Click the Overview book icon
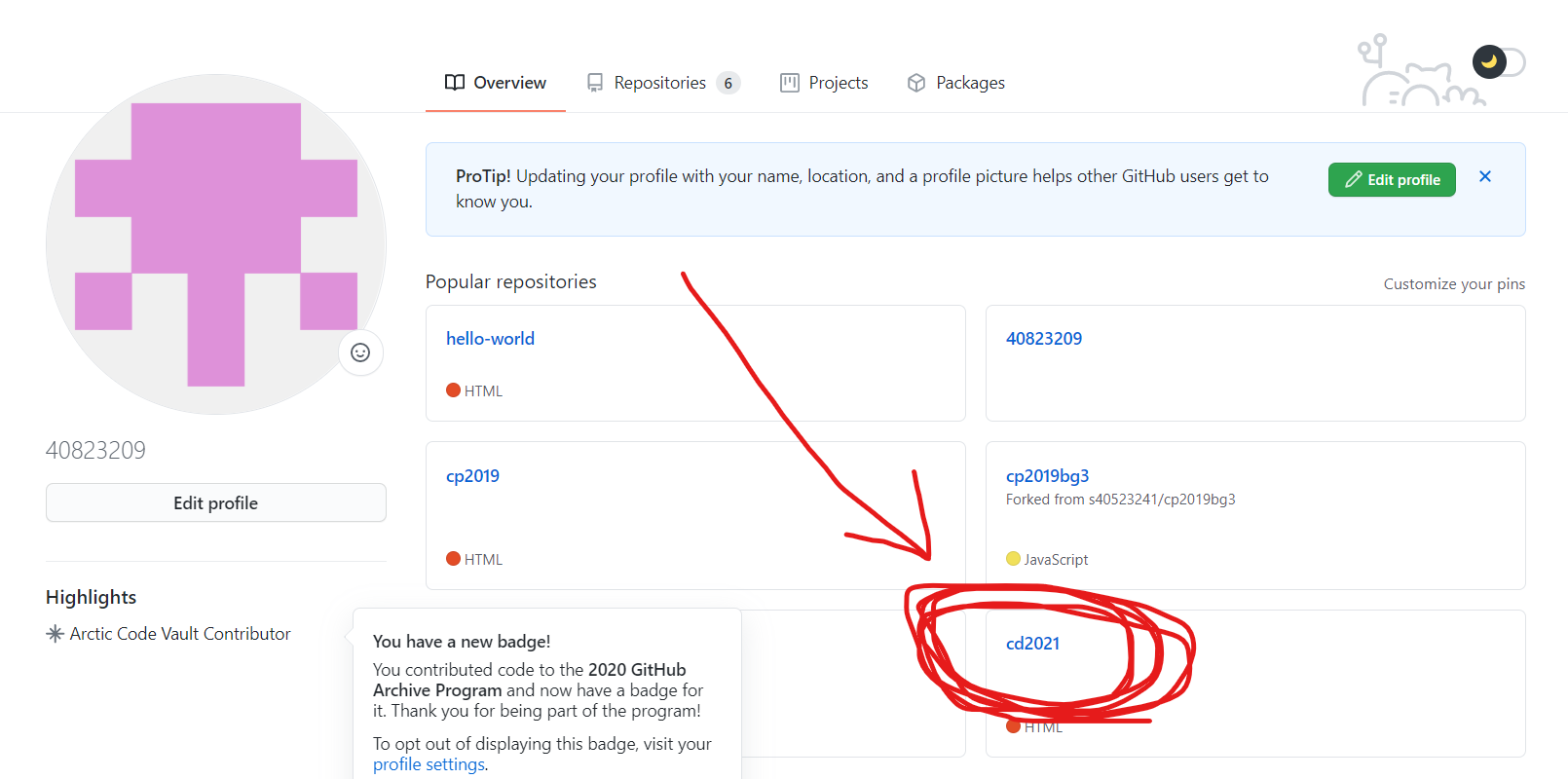1568x779 pixels. [454, 83]
